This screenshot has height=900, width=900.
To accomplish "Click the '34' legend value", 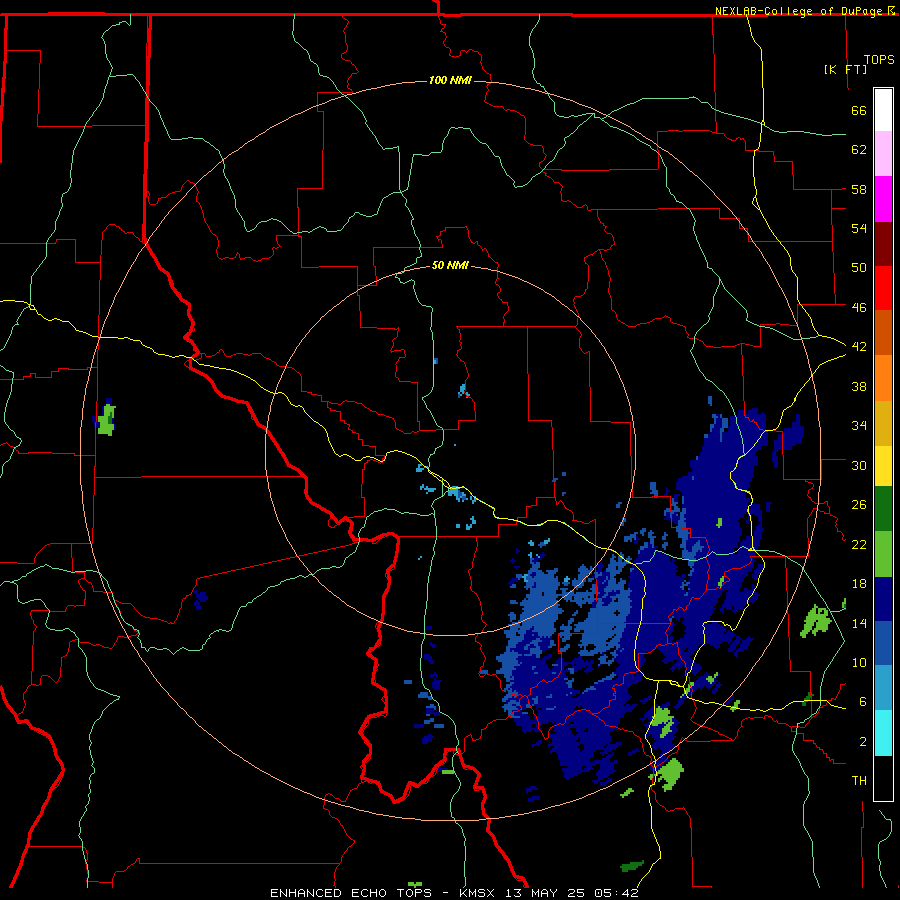I will (x=859, y=426).
